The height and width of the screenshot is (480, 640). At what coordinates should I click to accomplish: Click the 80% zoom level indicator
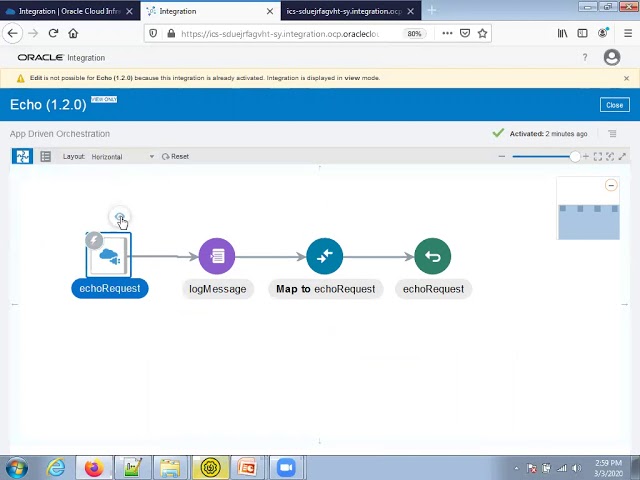pyautogui.click(x=414, y=33)
